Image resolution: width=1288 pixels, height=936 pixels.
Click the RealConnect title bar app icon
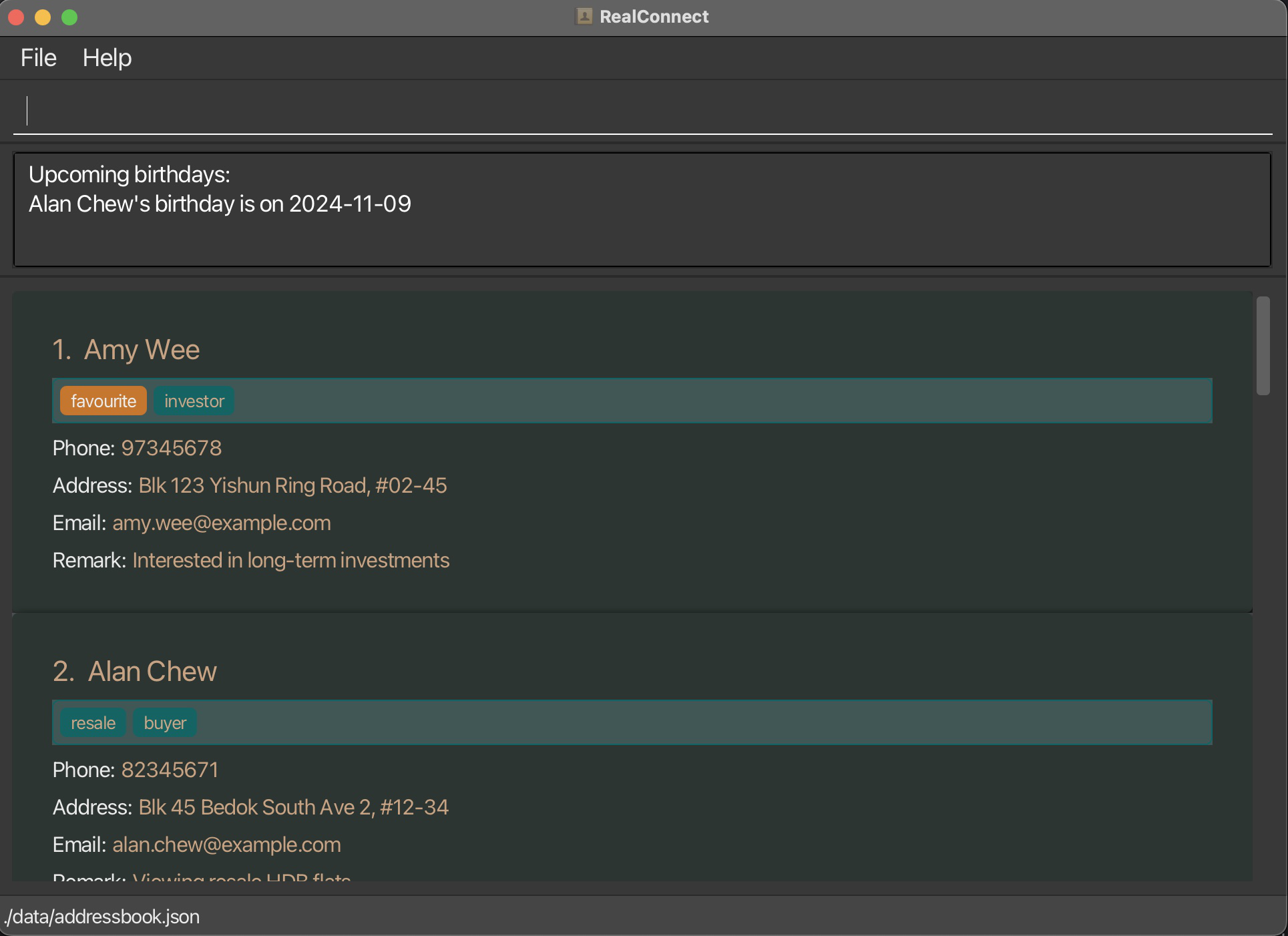coord(584,17)
